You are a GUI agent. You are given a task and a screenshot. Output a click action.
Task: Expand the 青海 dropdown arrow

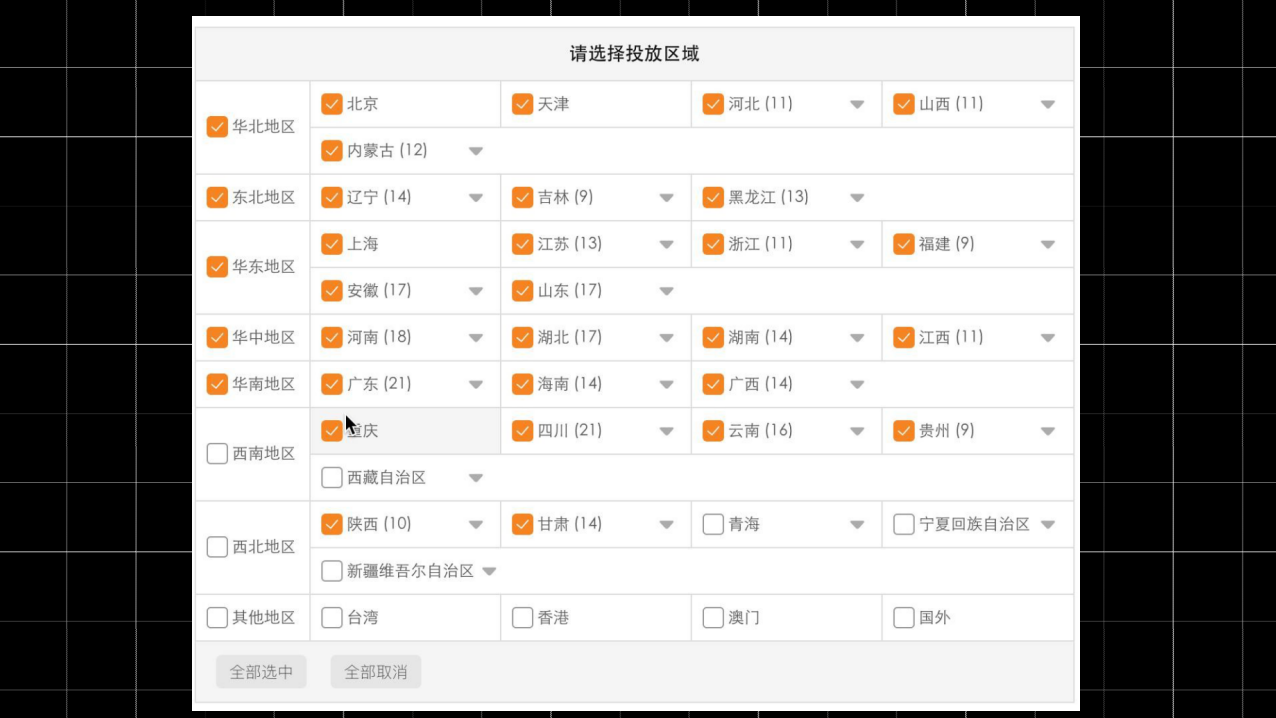[857, 525]
